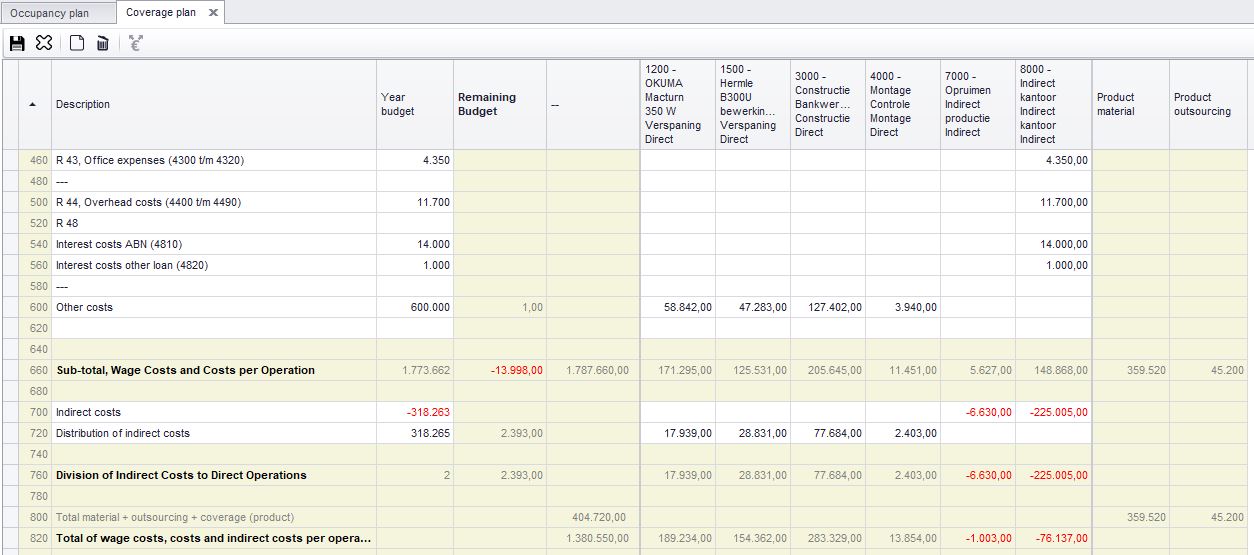
Task: Click year budget cell 14.000
Action: 415,244
